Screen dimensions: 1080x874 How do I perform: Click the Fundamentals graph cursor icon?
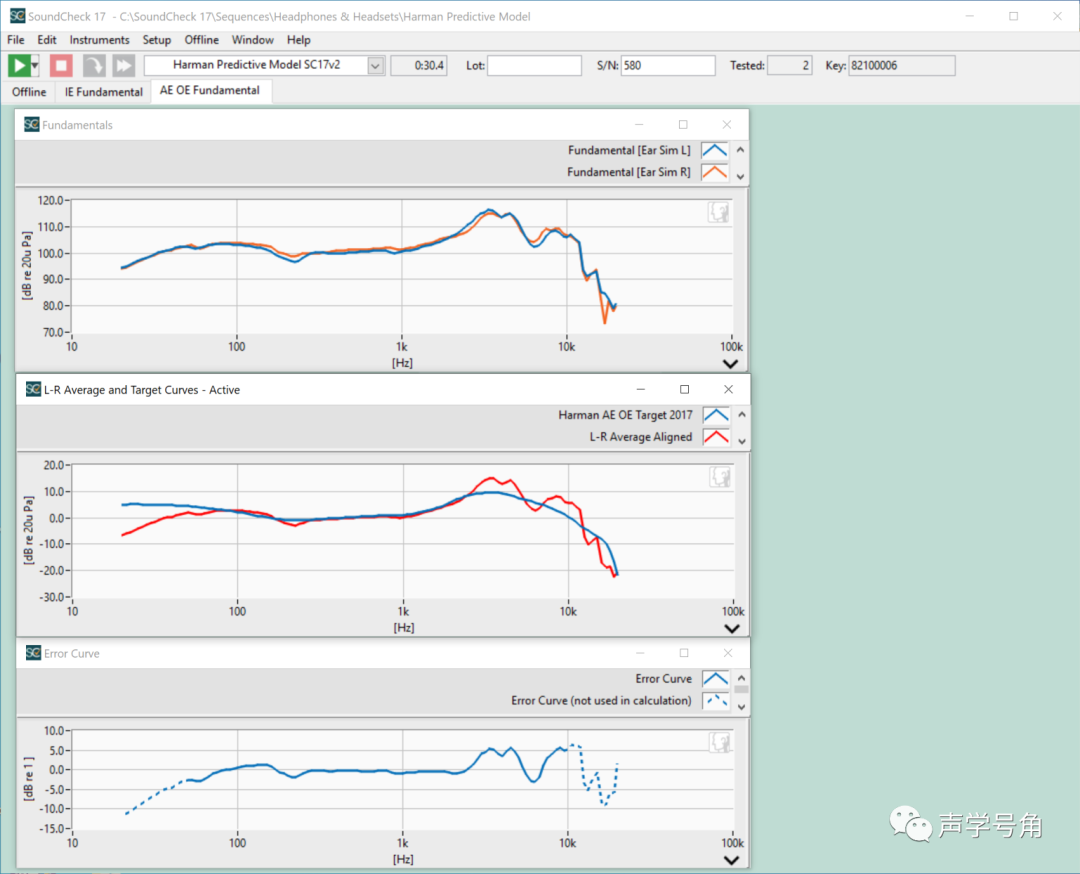pyautogui.click(x=718, y=213)
